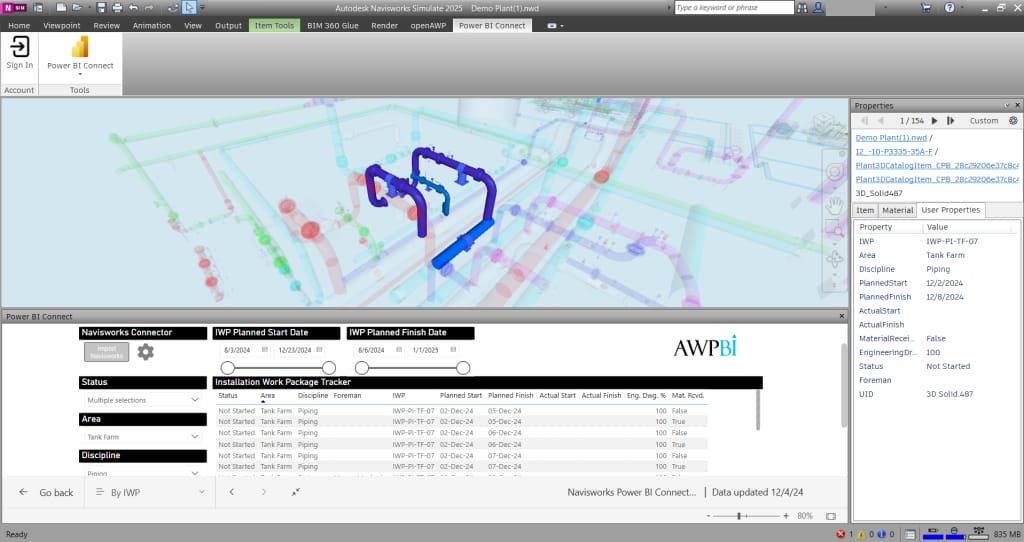Viewport: 1024px width, 542px height.
Task: Switch to the Item Tools tab
Action: pos(274,25)
